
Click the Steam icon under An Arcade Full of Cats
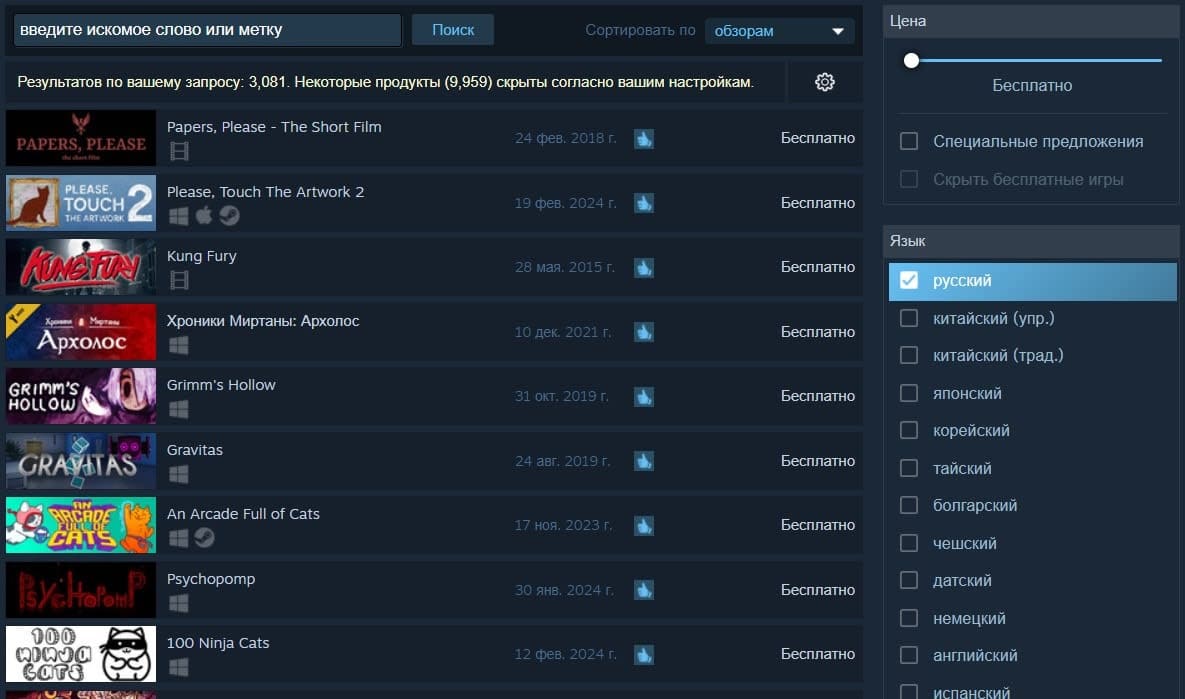(204, 538)
